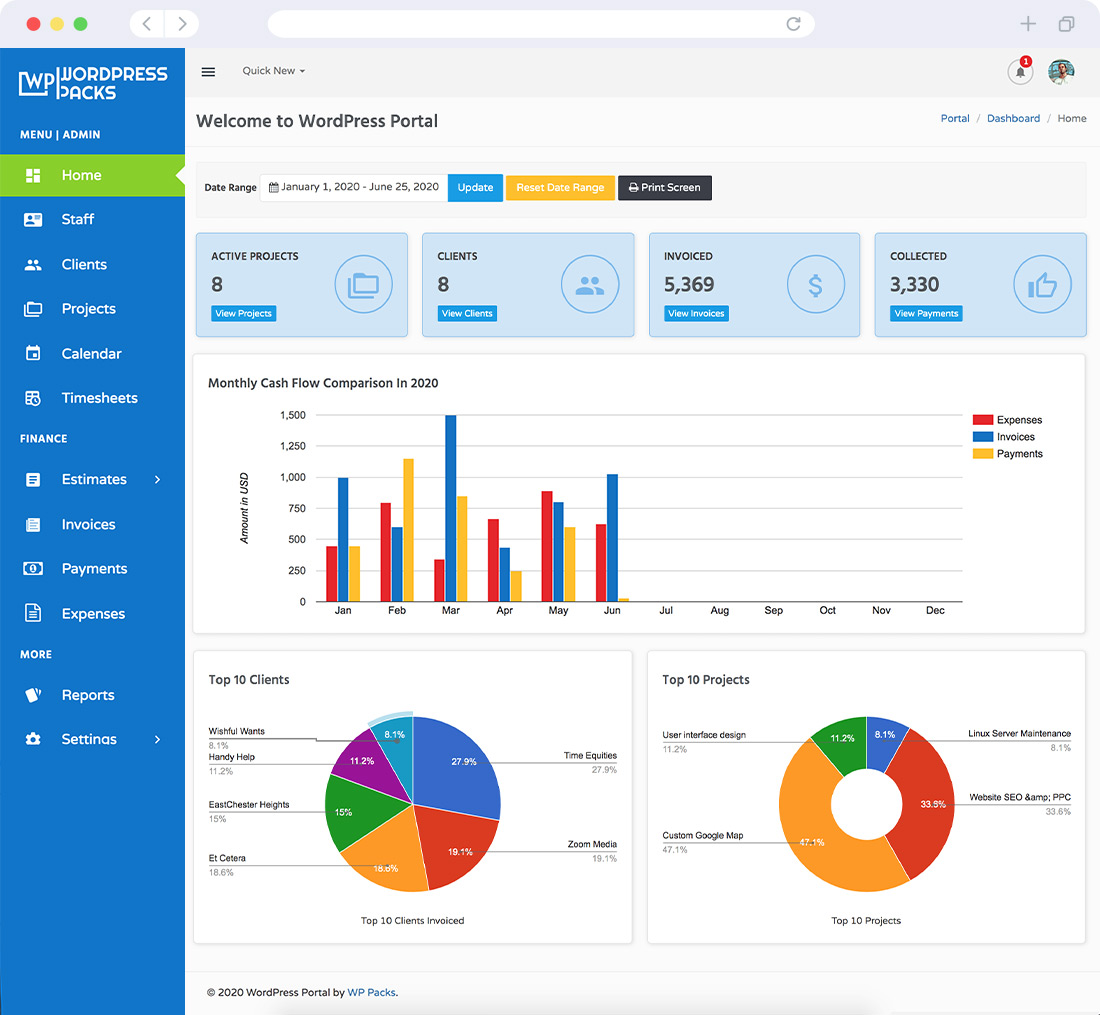Click the Invoiced dollar sign icon
This screenshot has height=1015, width=1100.
coord(815,285)
